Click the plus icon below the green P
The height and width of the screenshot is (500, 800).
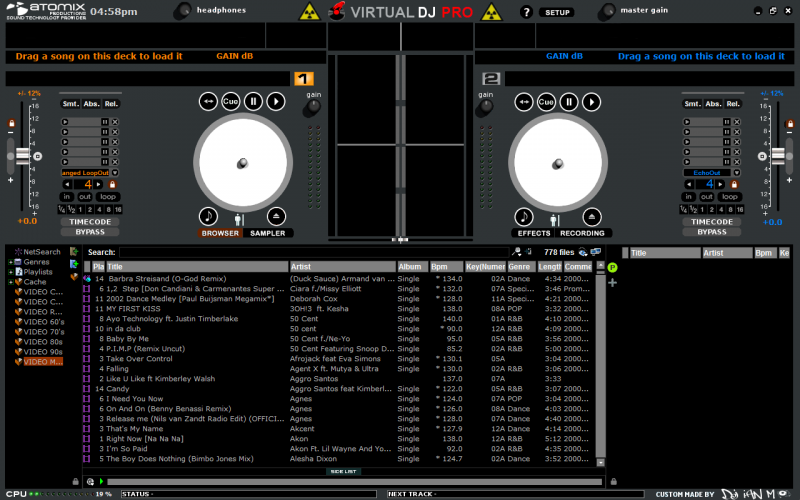[x=613, y=283]
